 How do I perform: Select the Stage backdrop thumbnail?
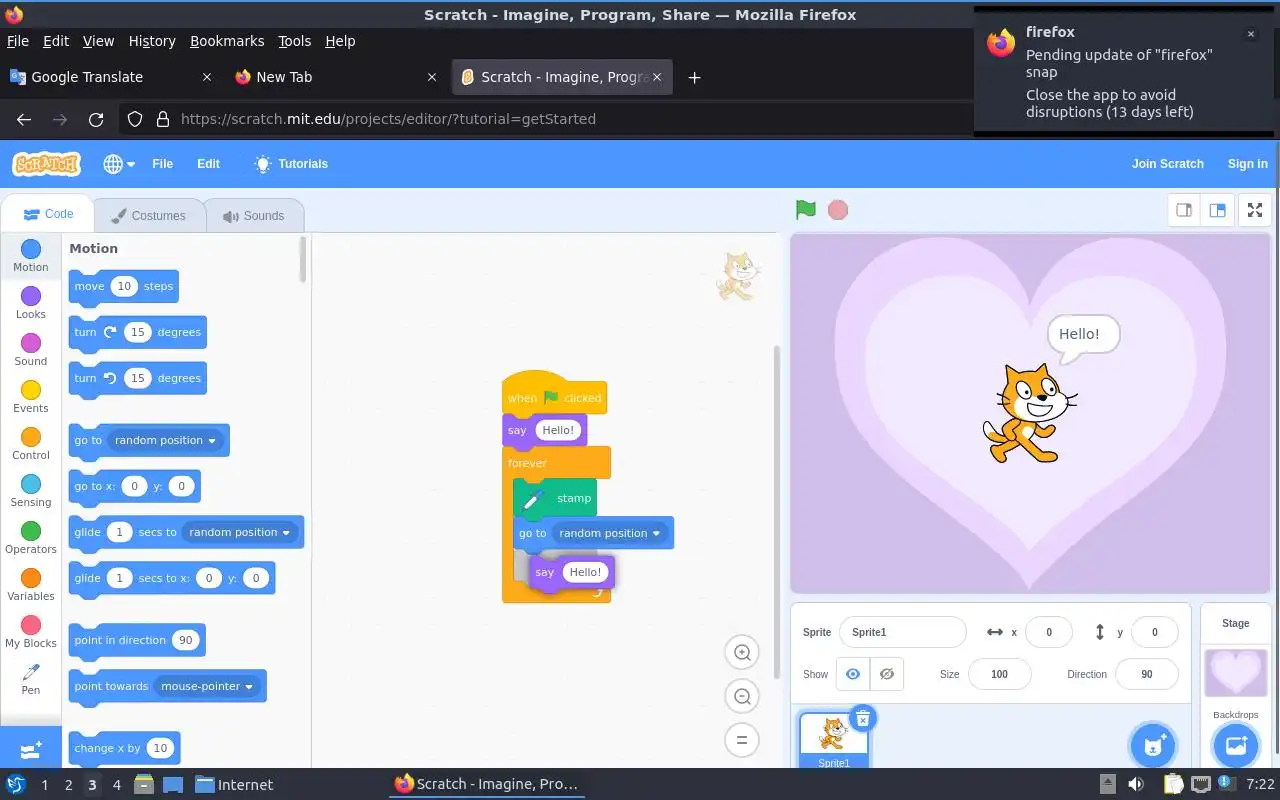[x=1236, y=672]
